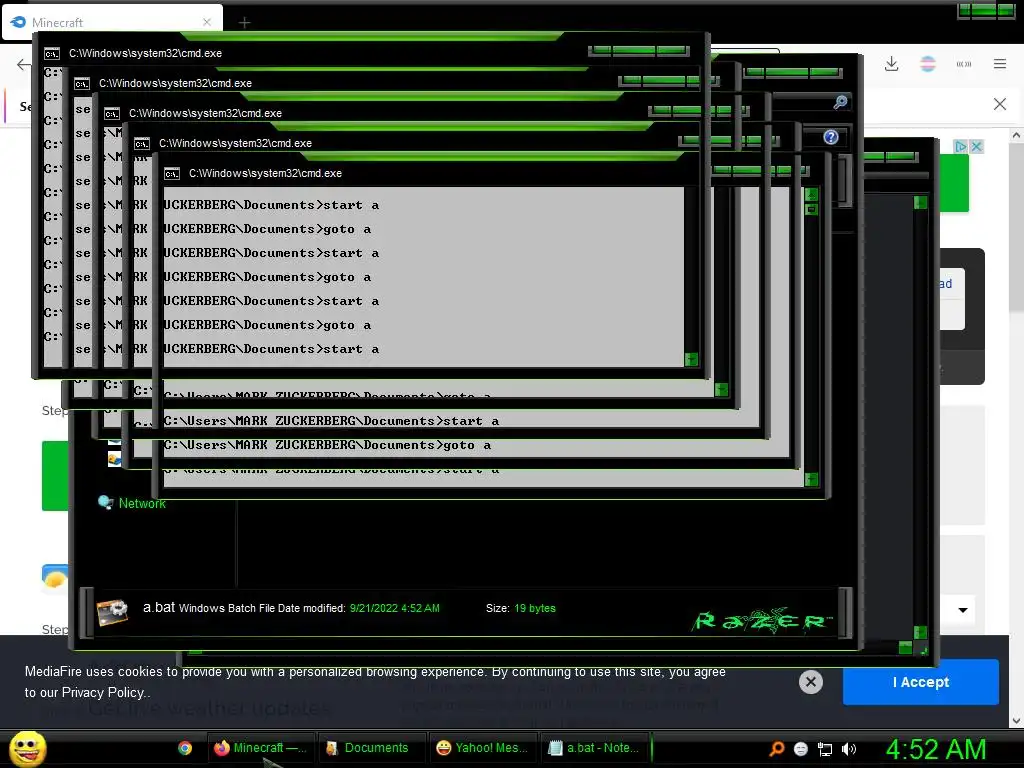Click the modified date '9/21/2022 4:52 AM'
Viewport: 1024px width, 768px height.
394,608
